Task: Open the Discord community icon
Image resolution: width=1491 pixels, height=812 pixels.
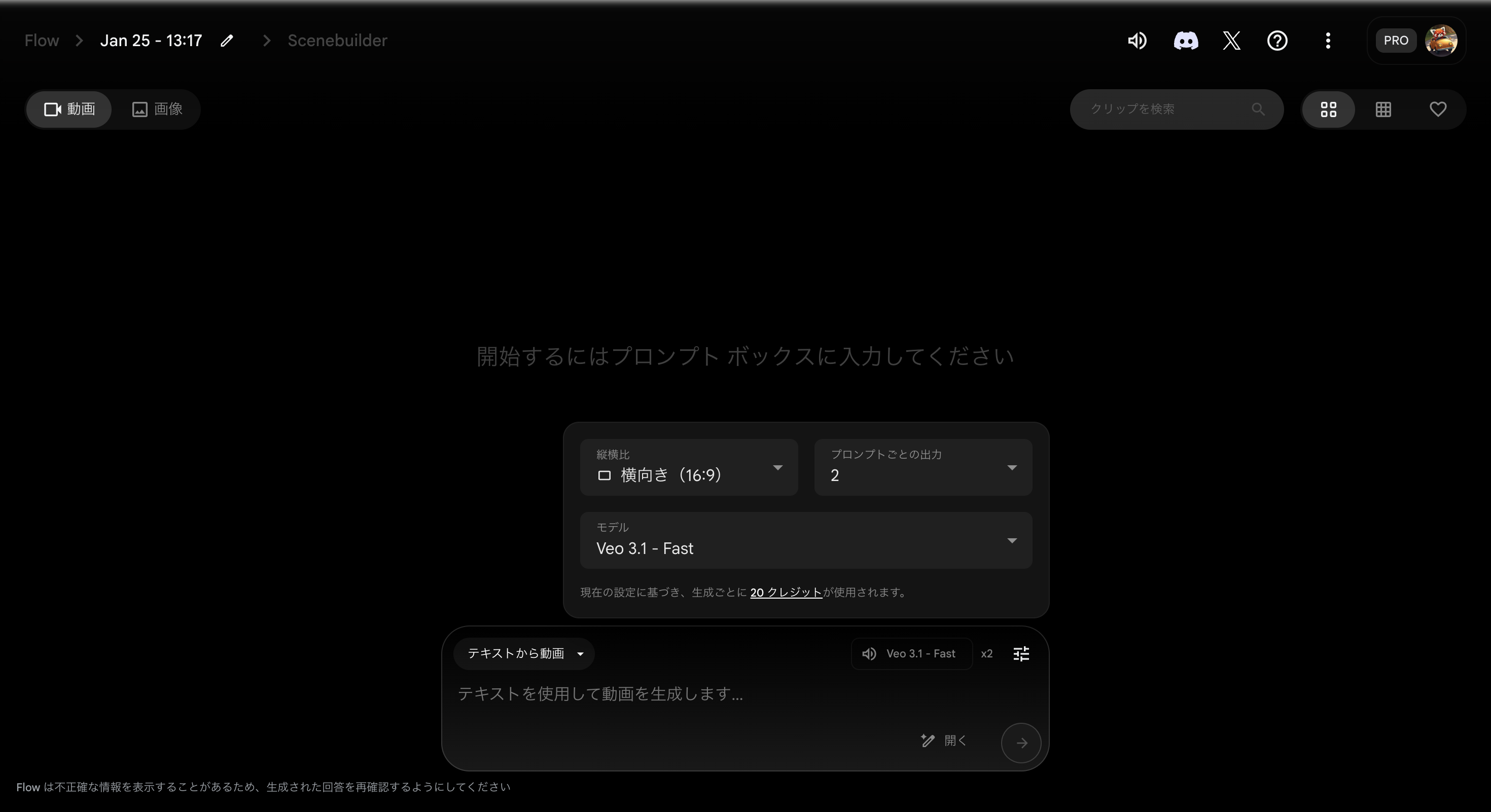Action: tap(1185, 41)
